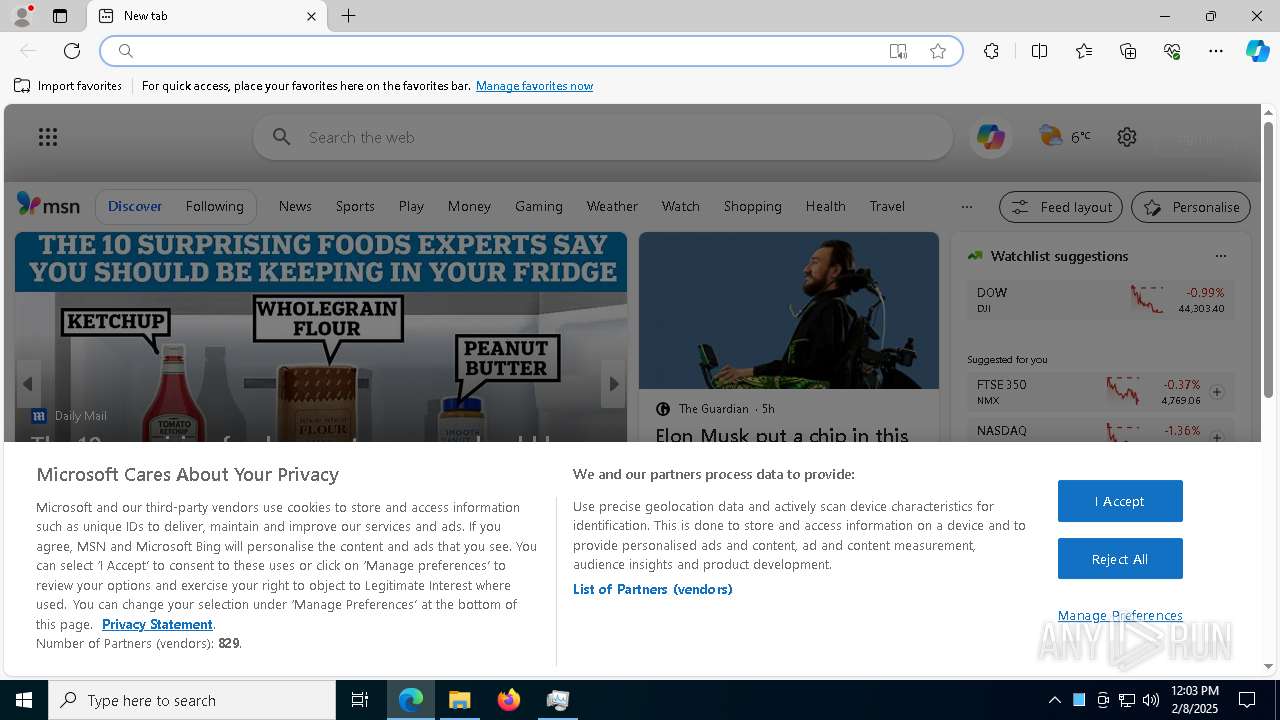Select the Discover tab
Viewport: 1280px width, 720px height.
135,206
